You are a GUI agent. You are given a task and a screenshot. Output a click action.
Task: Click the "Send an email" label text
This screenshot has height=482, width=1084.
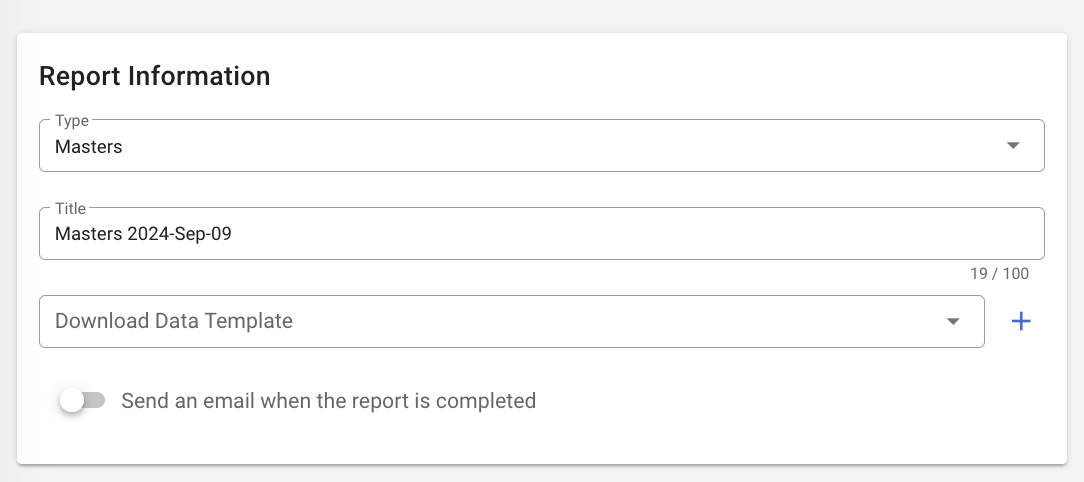pyautogui.click(x=328, y=401)
